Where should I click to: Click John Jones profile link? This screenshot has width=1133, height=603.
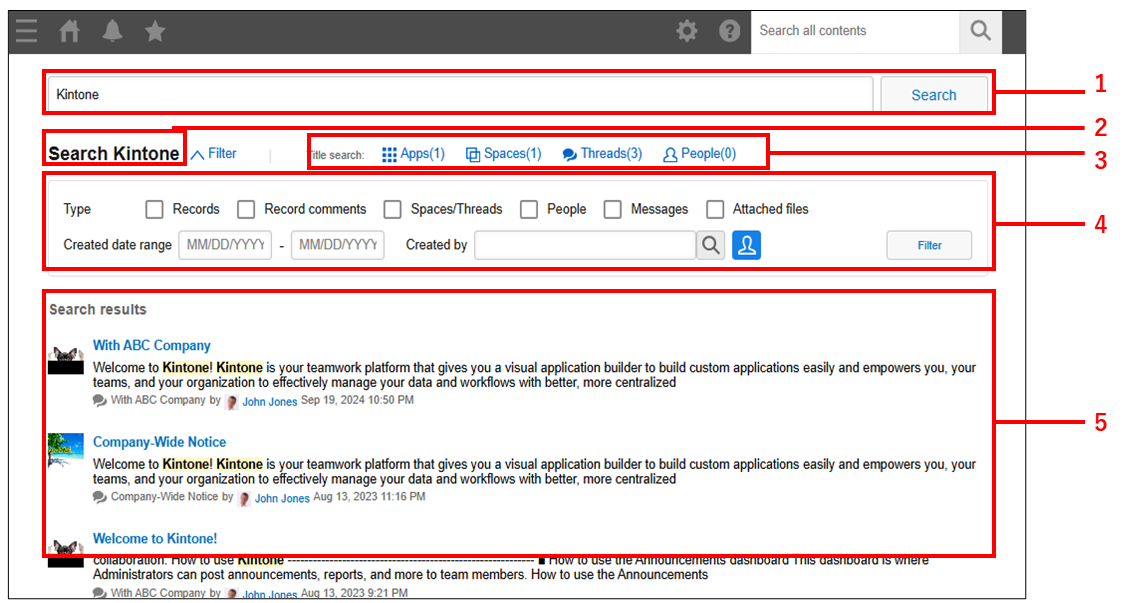coord(270,401)
